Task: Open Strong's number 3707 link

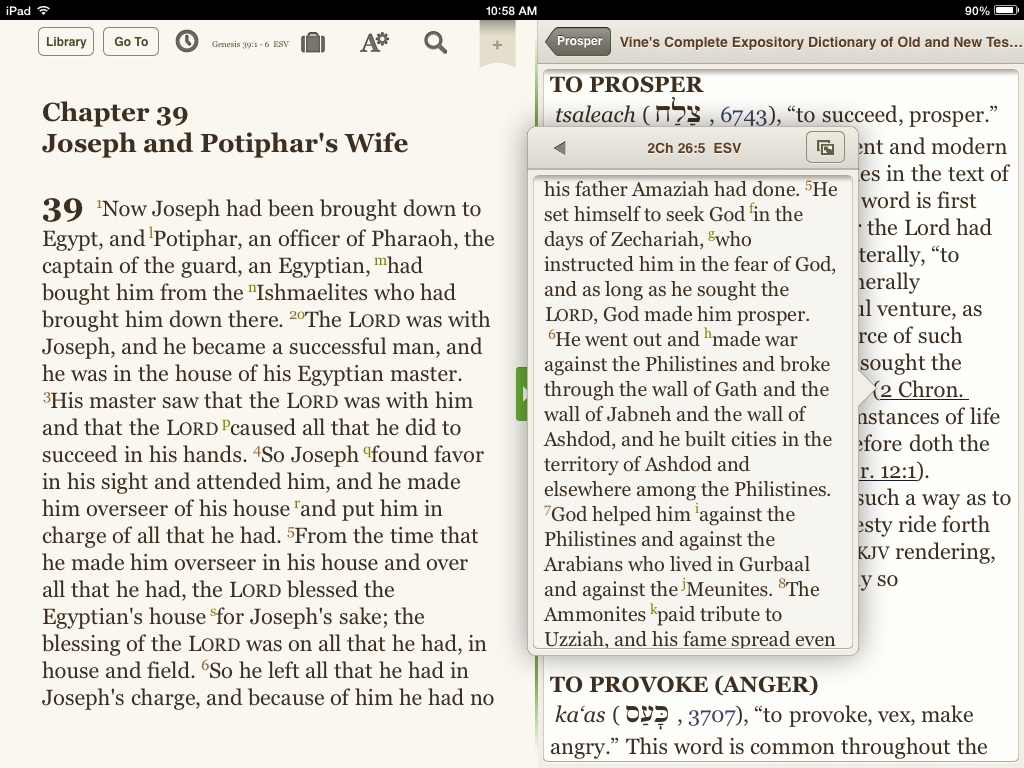Action: [x=712, y=716]
